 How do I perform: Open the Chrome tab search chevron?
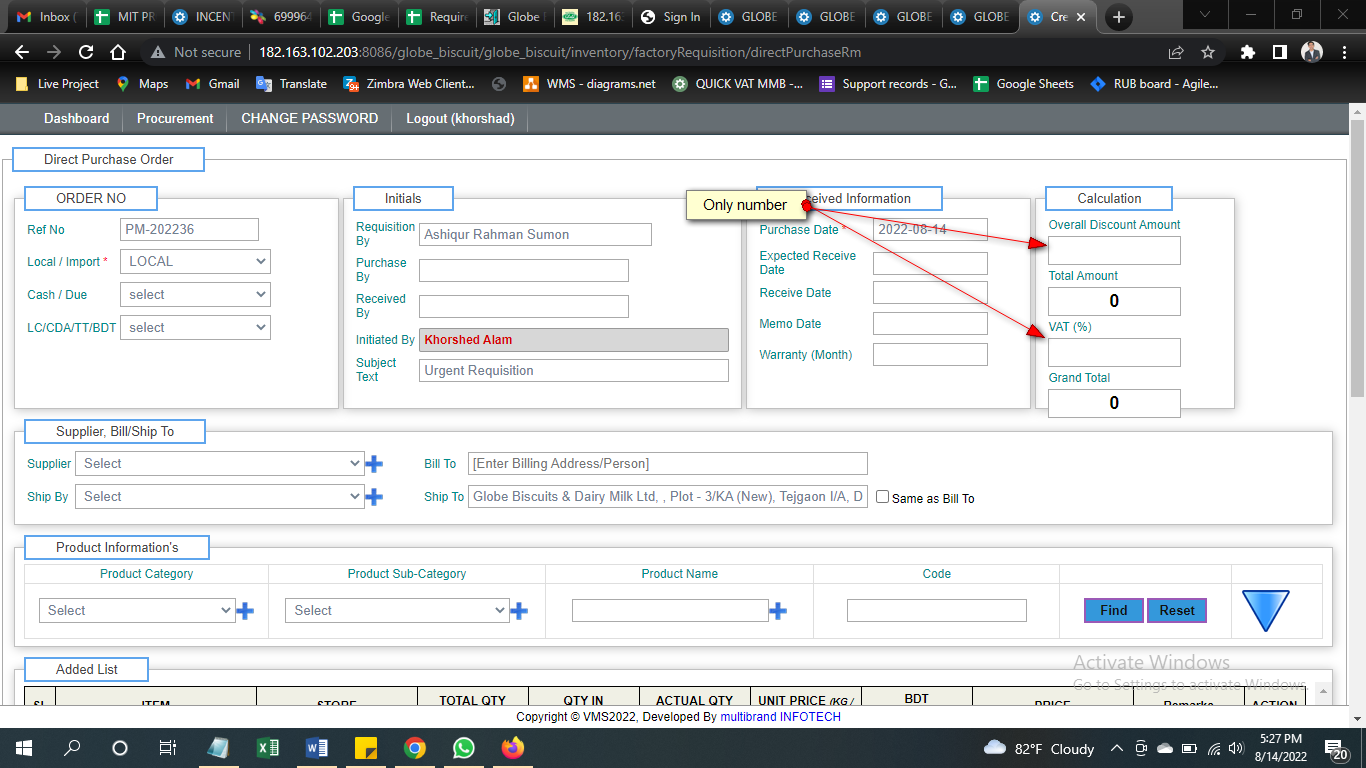[x=1205, y=15]
